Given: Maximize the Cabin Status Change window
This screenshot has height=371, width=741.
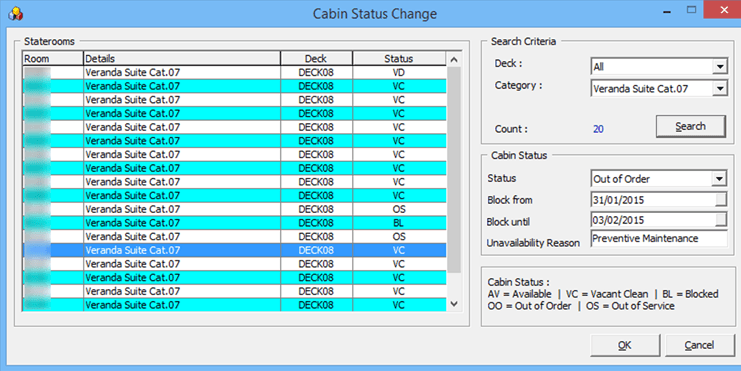Looking at the screenshot, I should 691,10.
